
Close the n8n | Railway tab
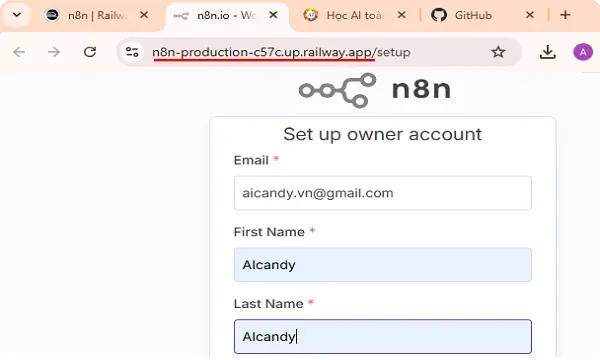144,15
